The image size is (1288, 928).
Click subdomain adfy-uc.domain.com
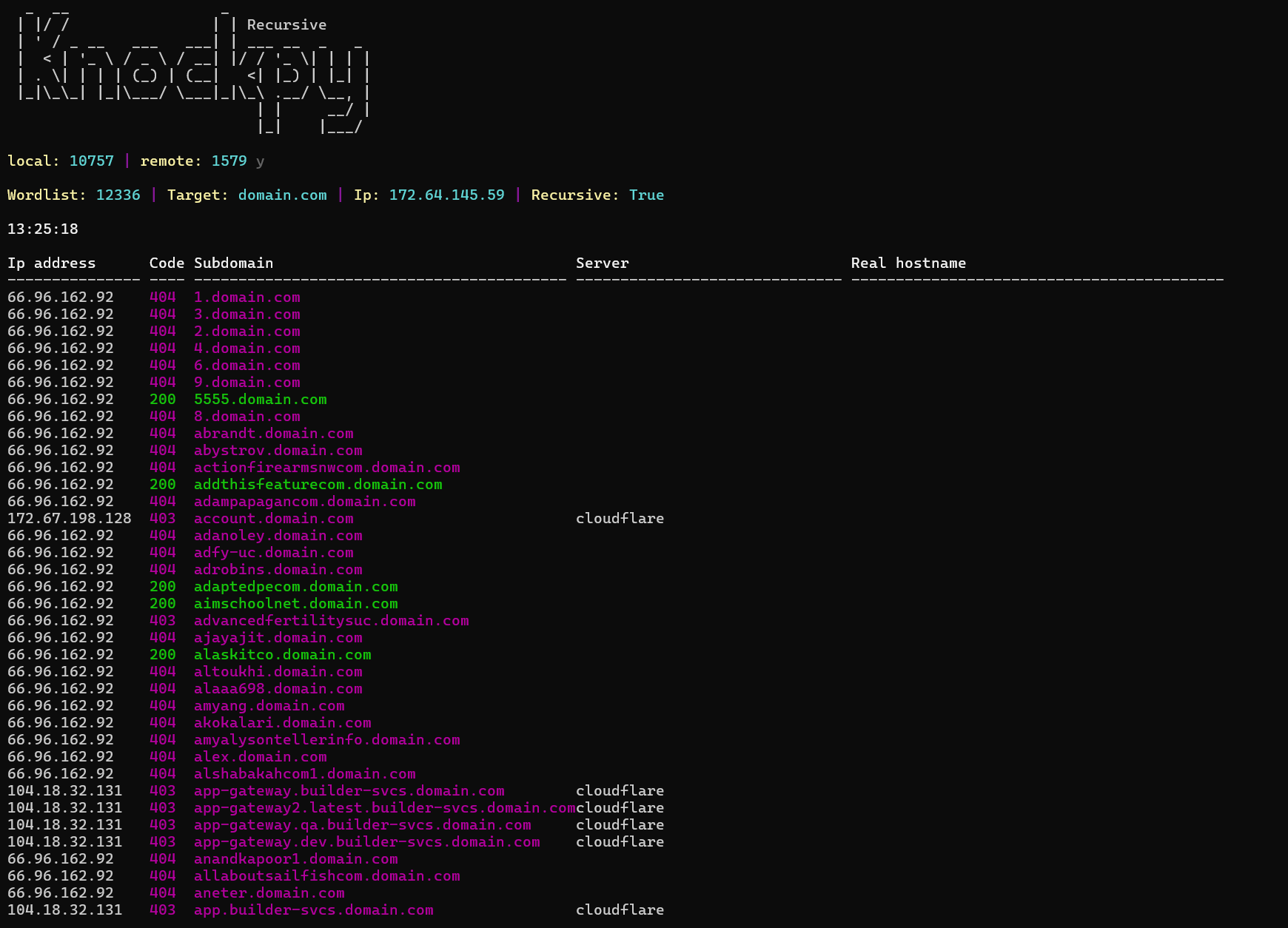point(274,552)
